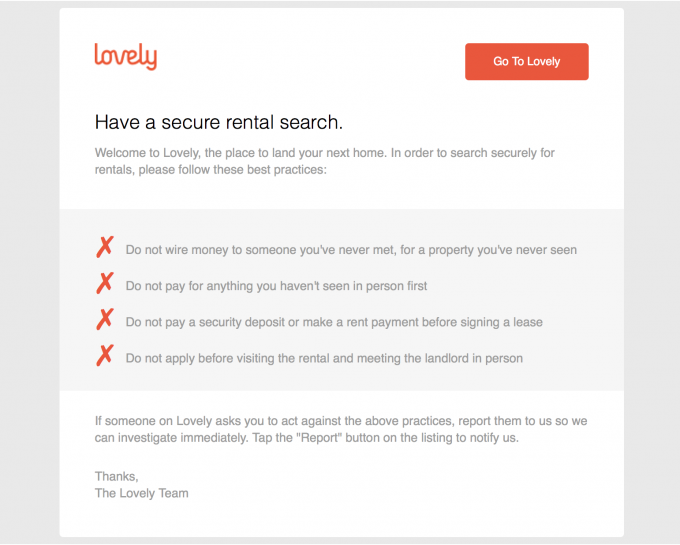Click 'The Lovely Team' signature
The height and width of the screenshot is (545, 680).
[x=141, y=493]
